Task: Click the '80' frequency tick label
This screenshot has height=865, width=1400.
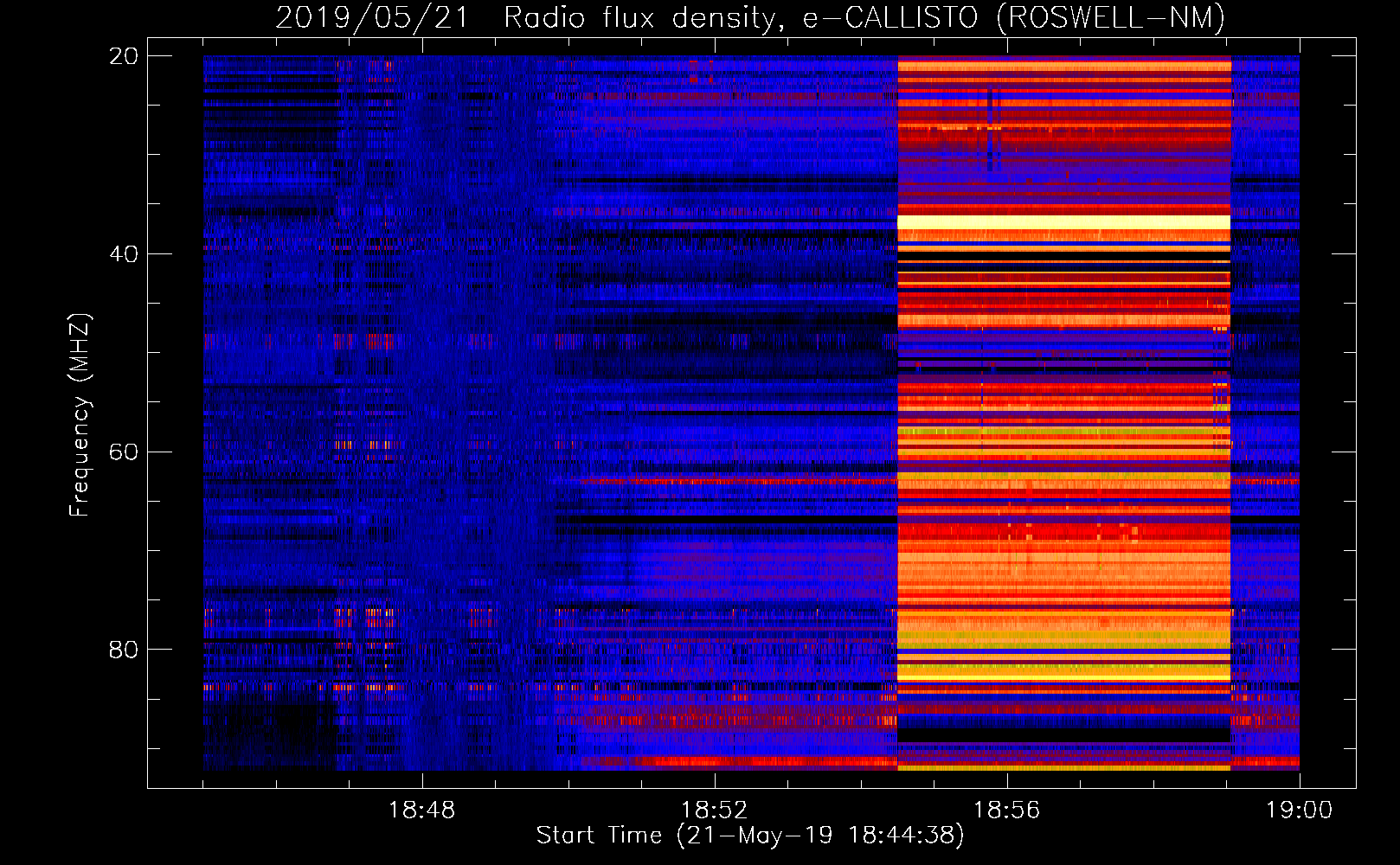Action: tap(124, 650)
